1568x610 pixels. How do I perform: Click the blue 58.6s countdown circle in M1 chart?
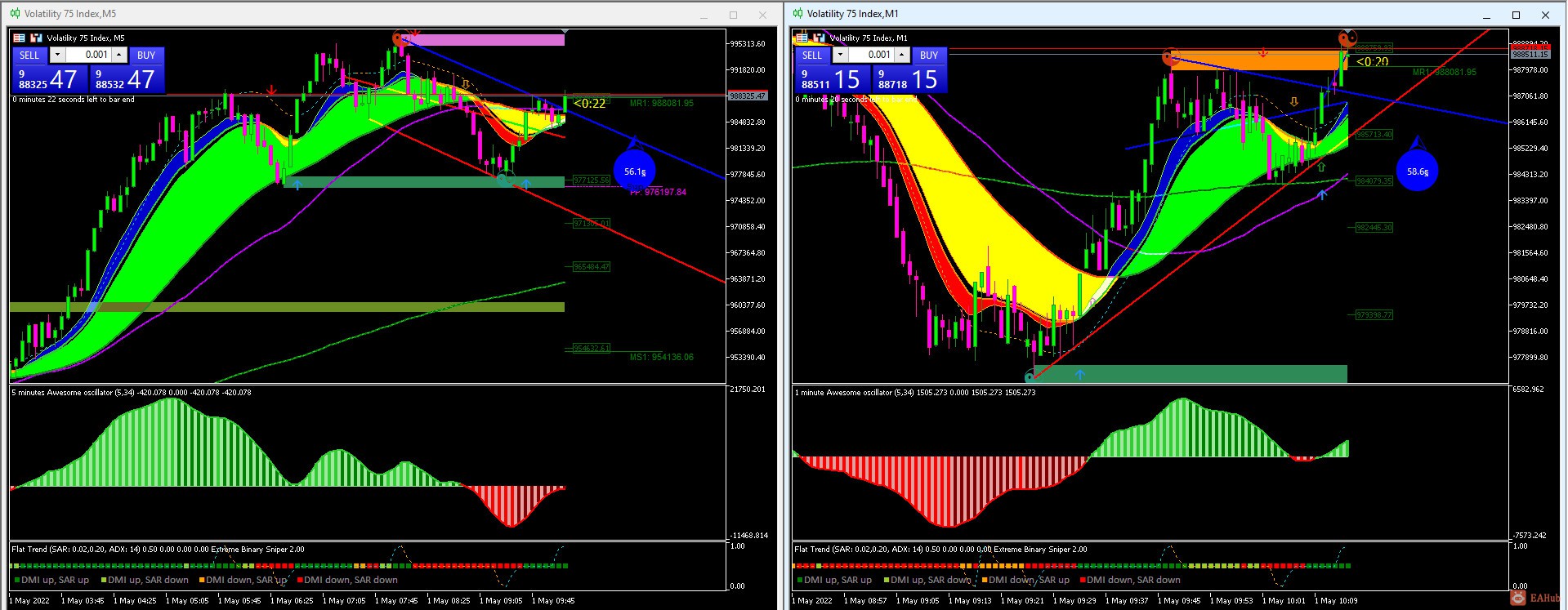1417,171
